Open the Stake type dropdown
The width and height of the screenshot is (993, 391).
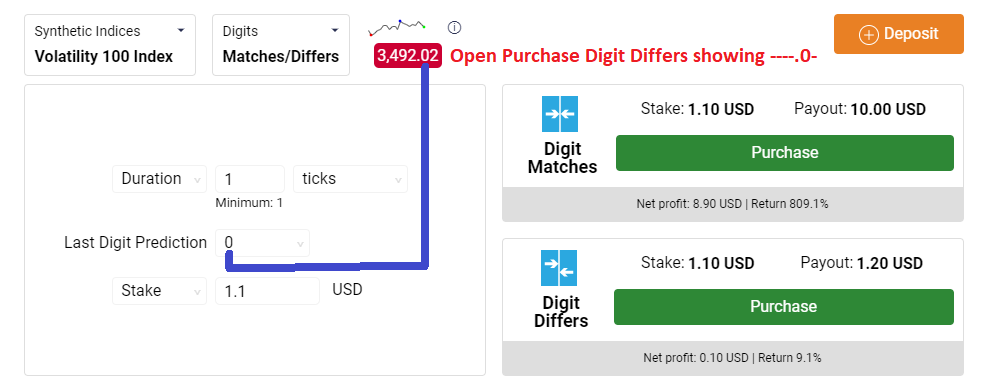[160, 291]
